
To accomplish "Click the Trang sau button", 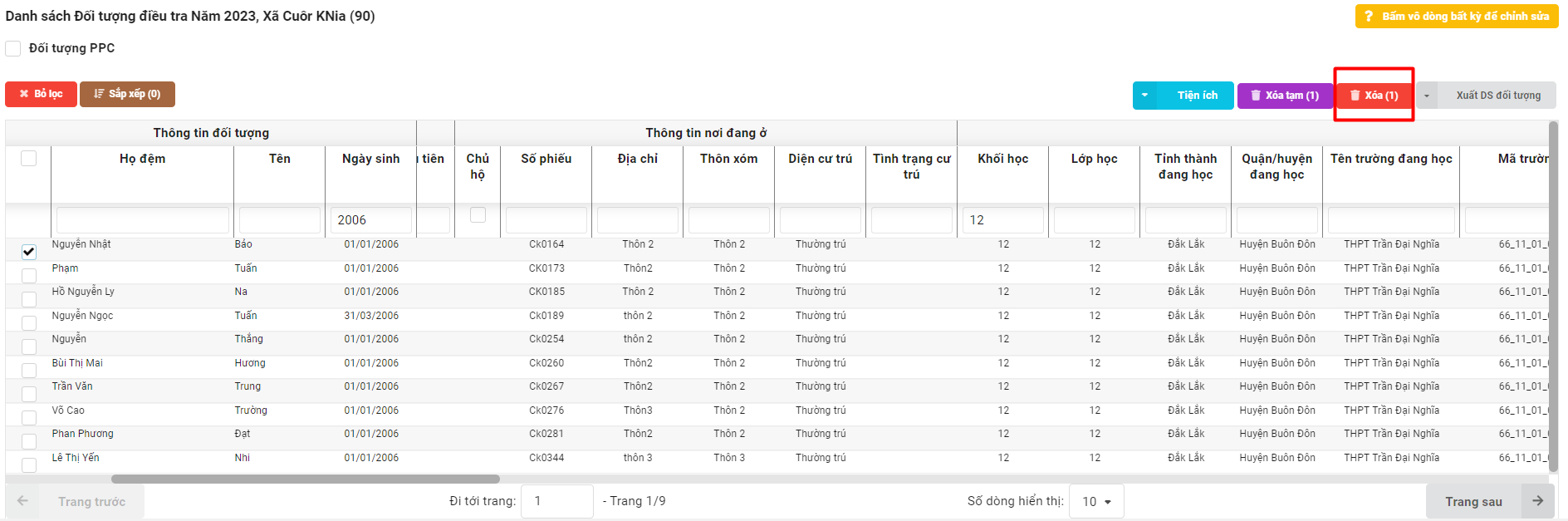I will (1473, 501).
